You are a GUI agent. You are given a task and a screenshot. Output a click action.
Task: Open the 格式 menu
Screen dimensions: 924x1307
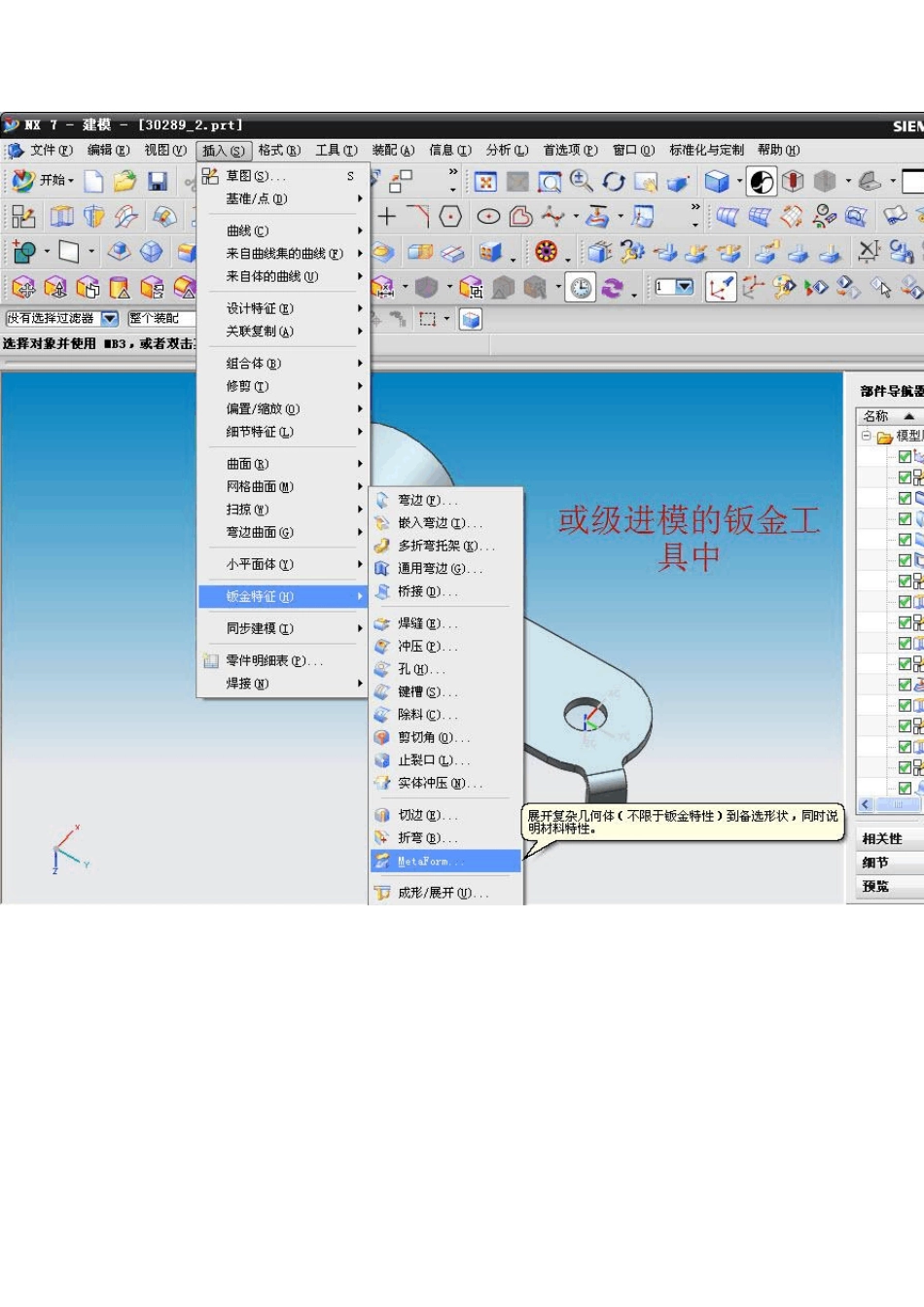[279, 150]
